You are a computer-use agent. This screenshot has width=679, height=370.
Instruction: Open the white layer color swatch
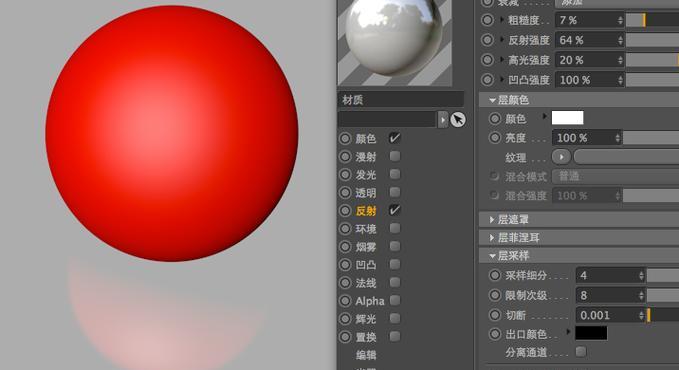point(567,118)
